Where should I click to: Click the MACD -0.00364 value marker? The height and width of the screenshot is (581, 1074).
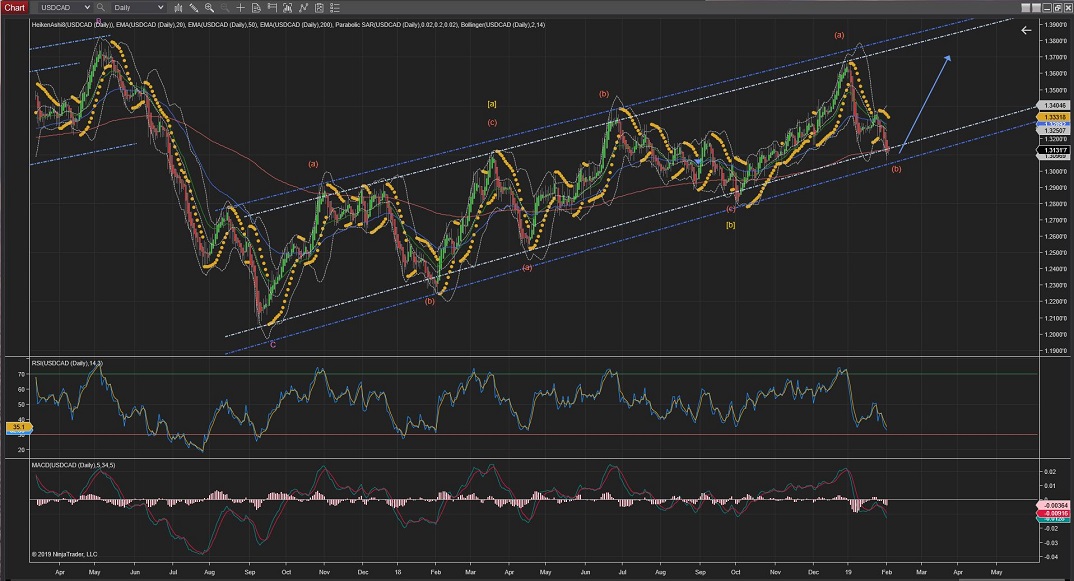point(1055,505)
